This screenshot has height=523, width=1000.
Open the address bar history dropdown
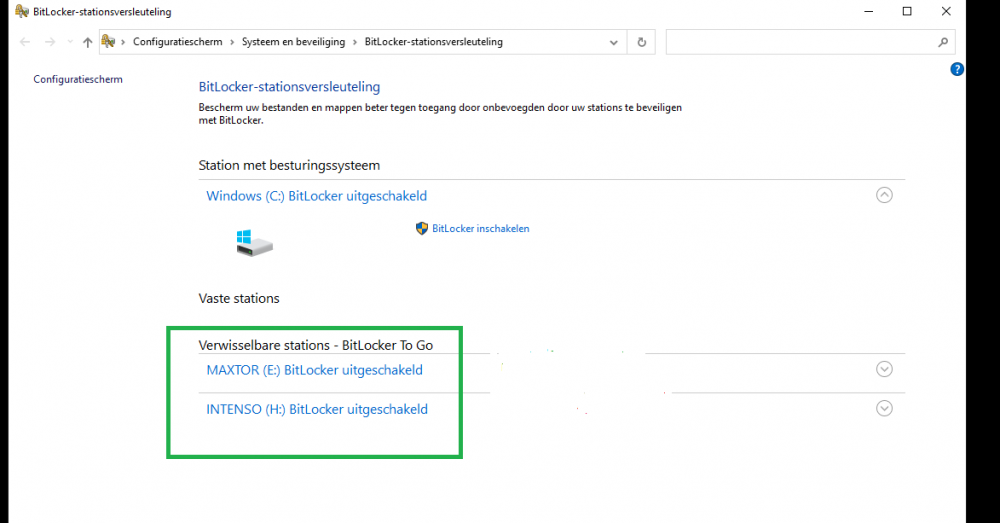tap(614, 42)
